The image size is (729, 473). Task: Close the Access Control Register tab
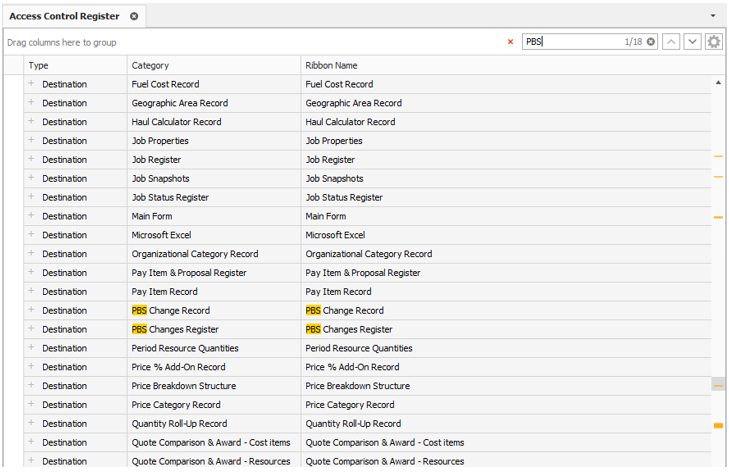tap(134, 16)
